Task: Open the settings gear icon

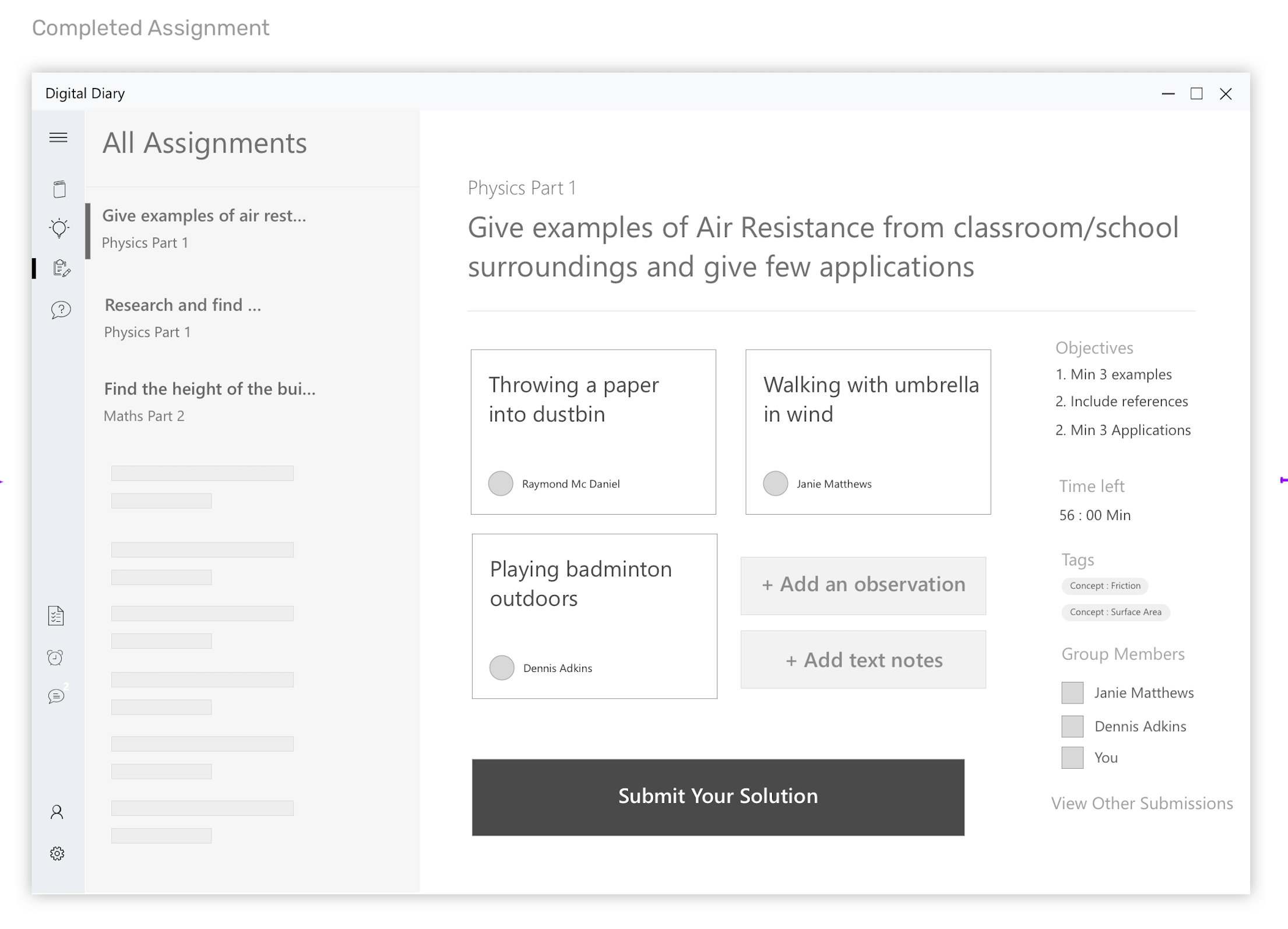Action: pos(57,854)
